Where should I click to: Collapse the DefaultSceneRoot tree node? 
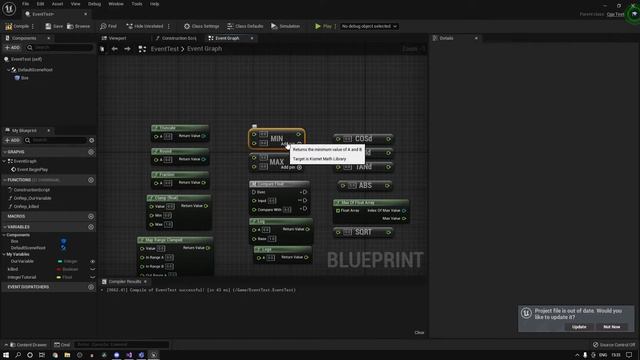click(8, 70)
